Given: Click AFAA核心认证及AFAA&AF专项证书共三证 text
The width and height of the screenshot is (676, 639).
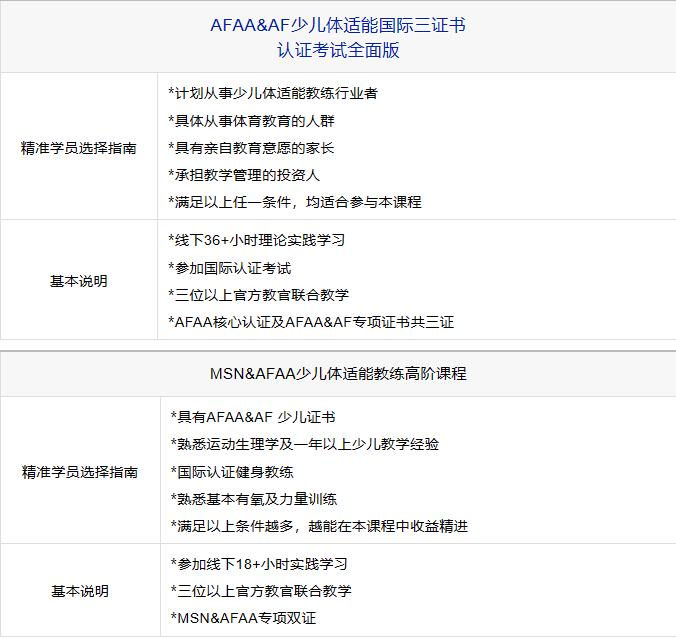Looking at the screenshot, I should [311, 322].
